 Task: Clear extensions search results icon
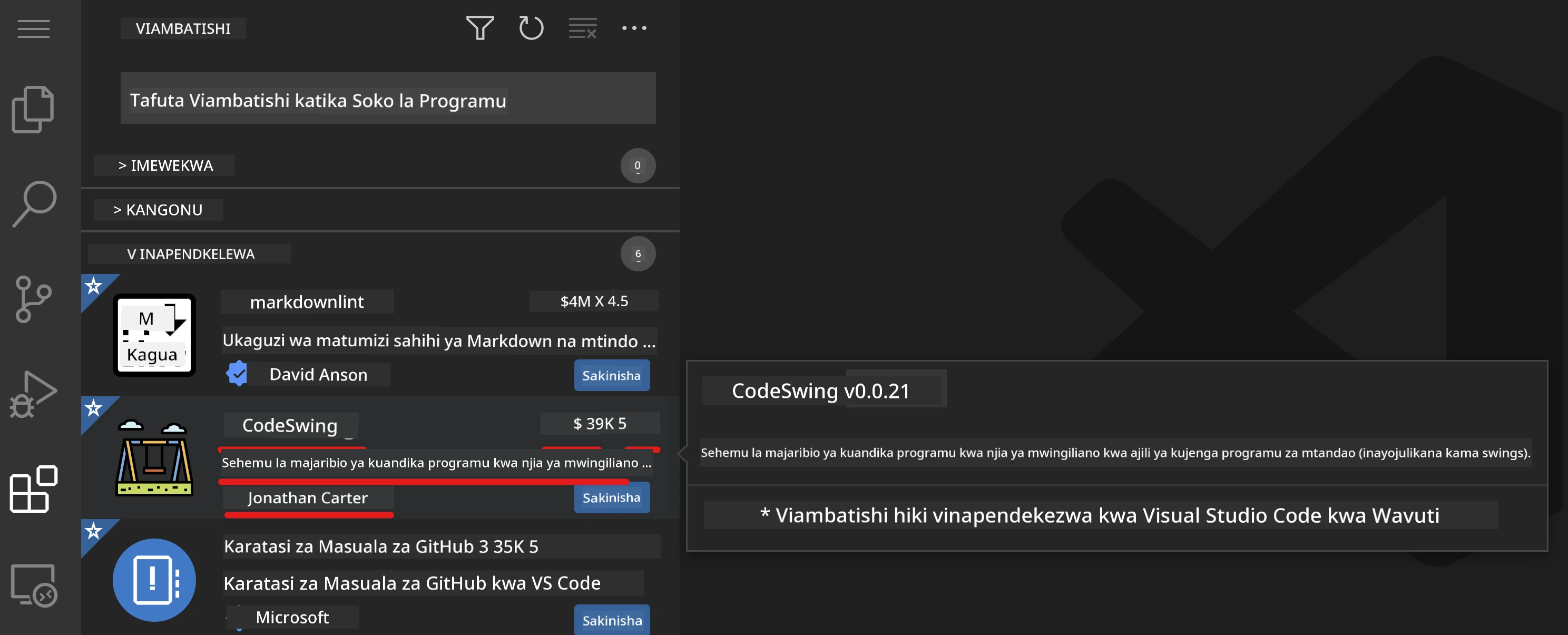click(x=583, y=28)
